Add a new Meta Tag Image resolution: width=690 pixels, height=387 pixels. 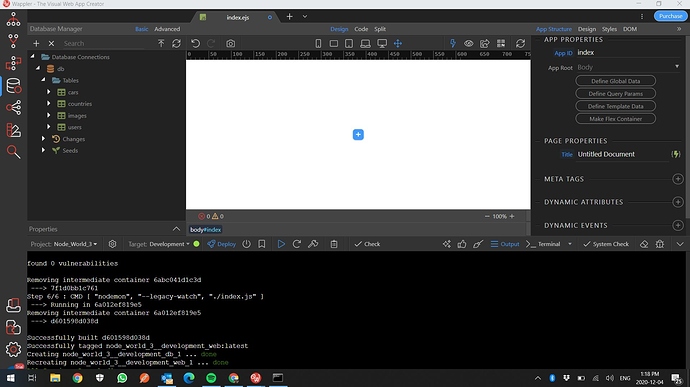678,179
